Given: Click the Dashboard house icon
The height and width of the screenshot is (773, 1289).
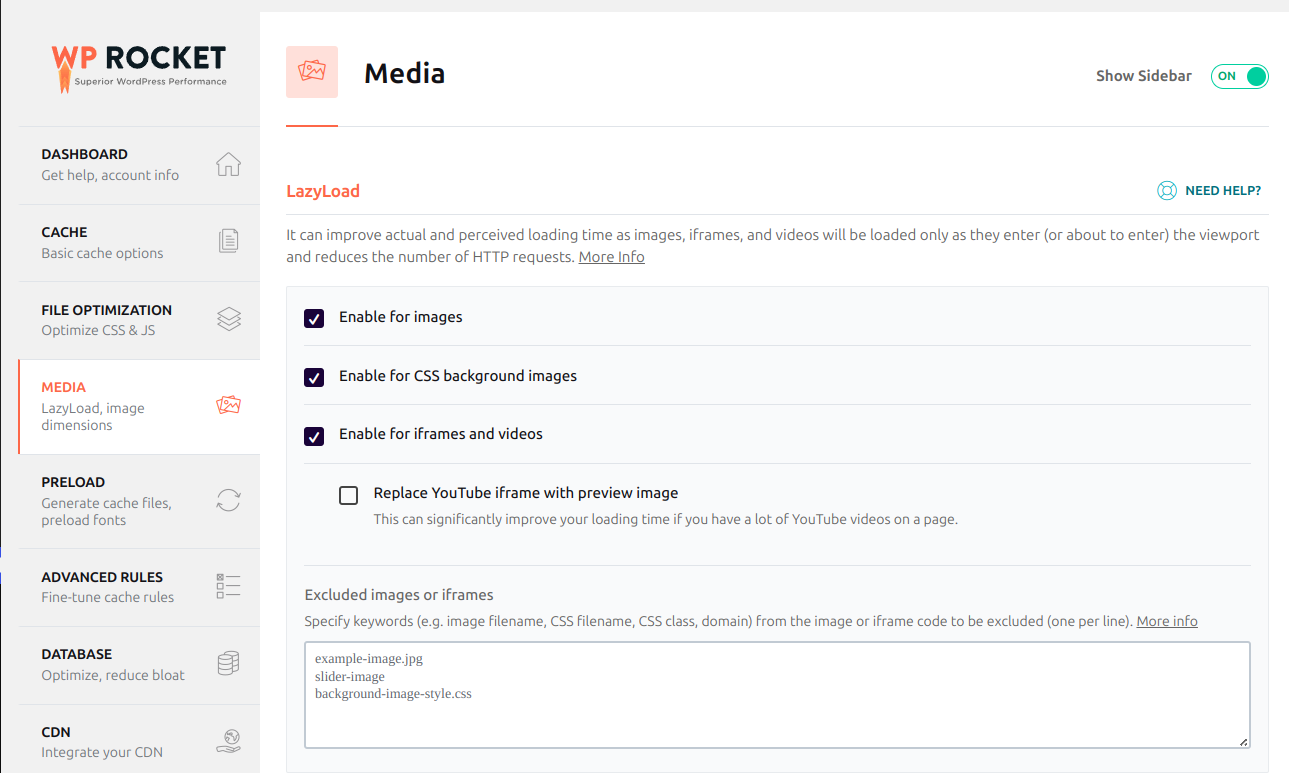Looking at the screenshot, I should 229,165.
